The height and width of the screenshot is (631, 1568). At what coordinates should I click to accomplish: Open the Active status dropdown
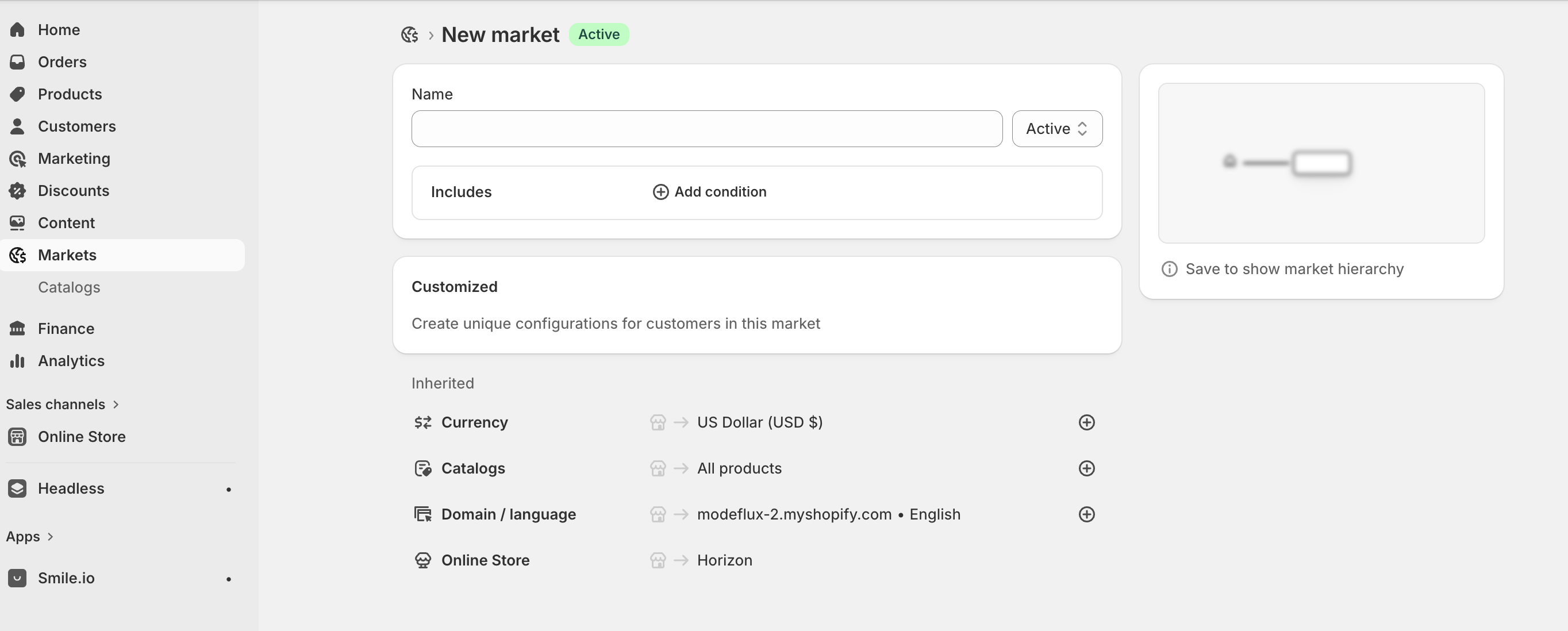click(1056, 128)
